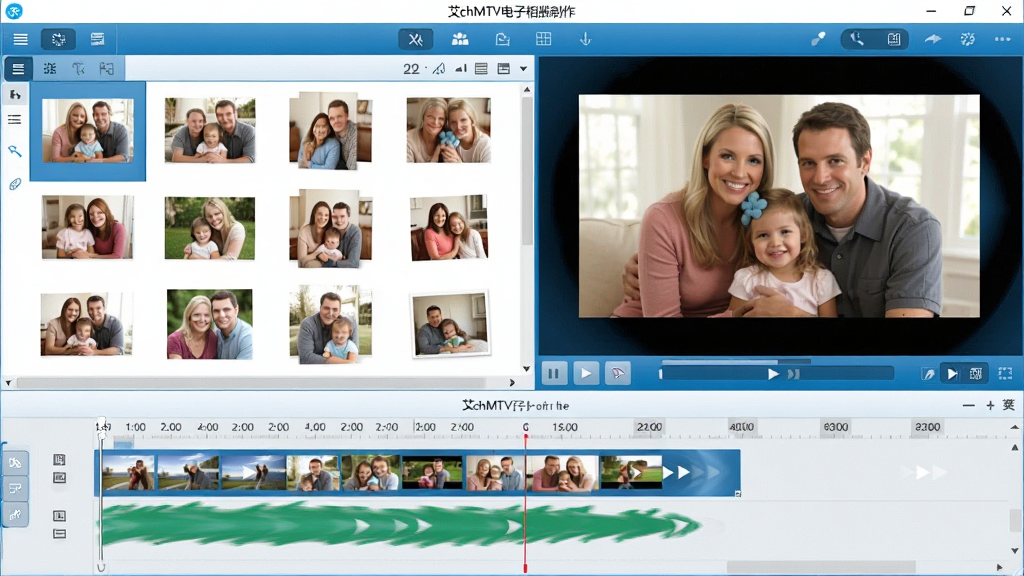Switch to the transitions tab in the library panel
1024x576 pixels.
tap(106, 69)
